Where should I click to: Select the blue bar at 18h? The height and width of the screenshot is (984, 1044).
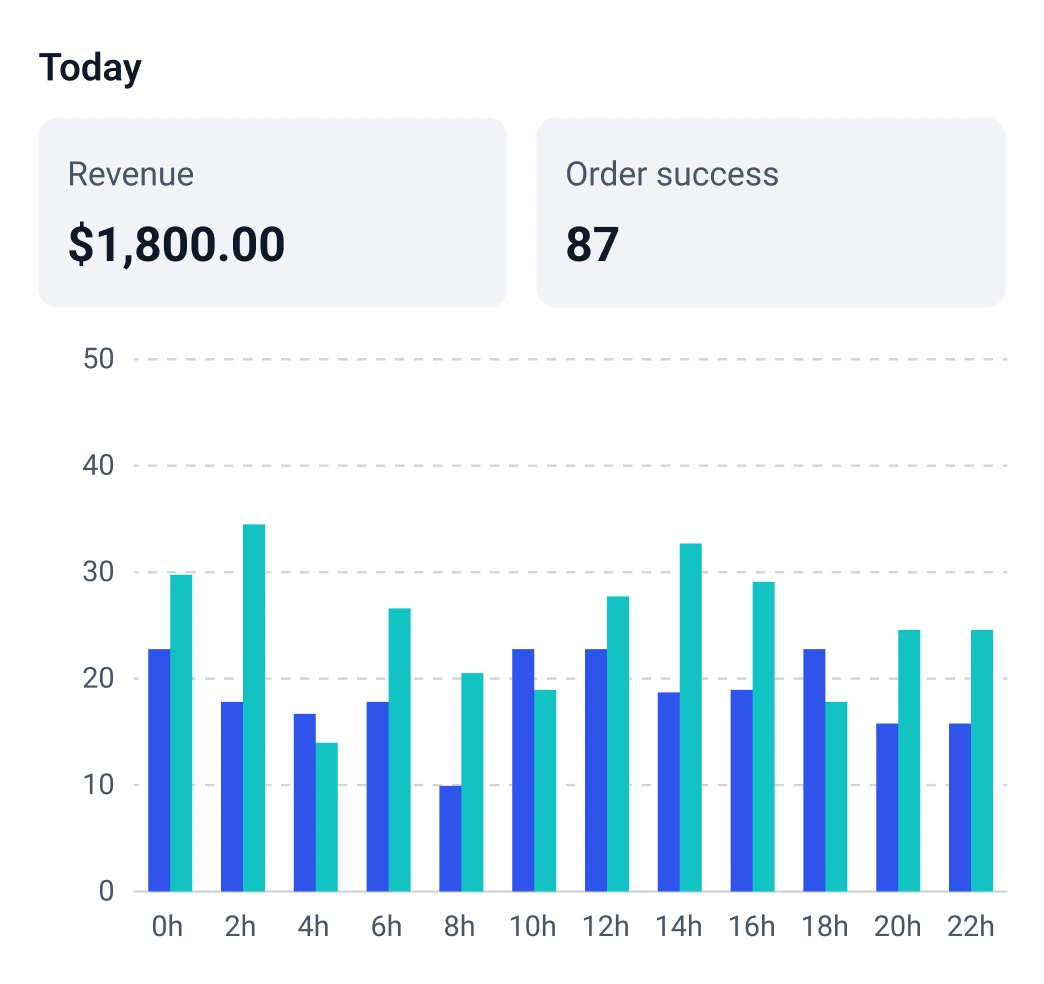[814, 770]
